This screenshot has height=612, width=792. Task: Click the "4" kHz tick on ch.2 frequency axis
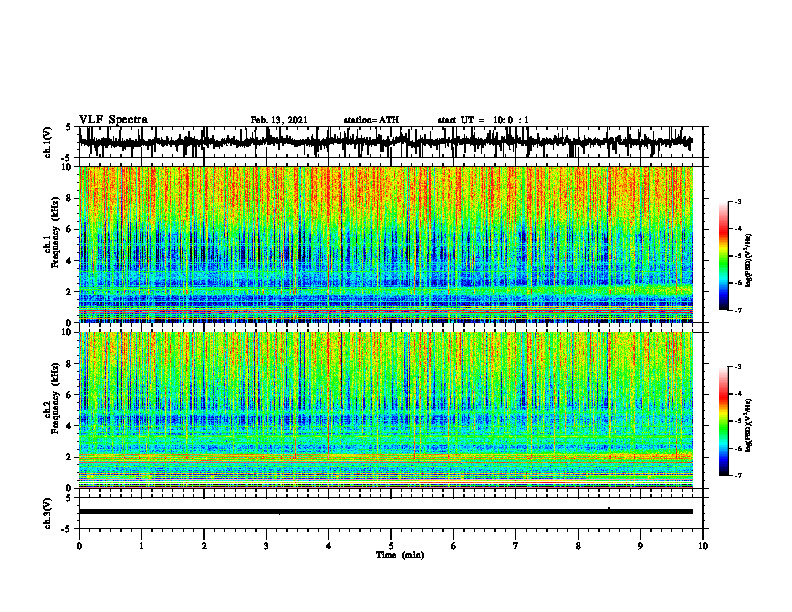click(x=70, y=426)
